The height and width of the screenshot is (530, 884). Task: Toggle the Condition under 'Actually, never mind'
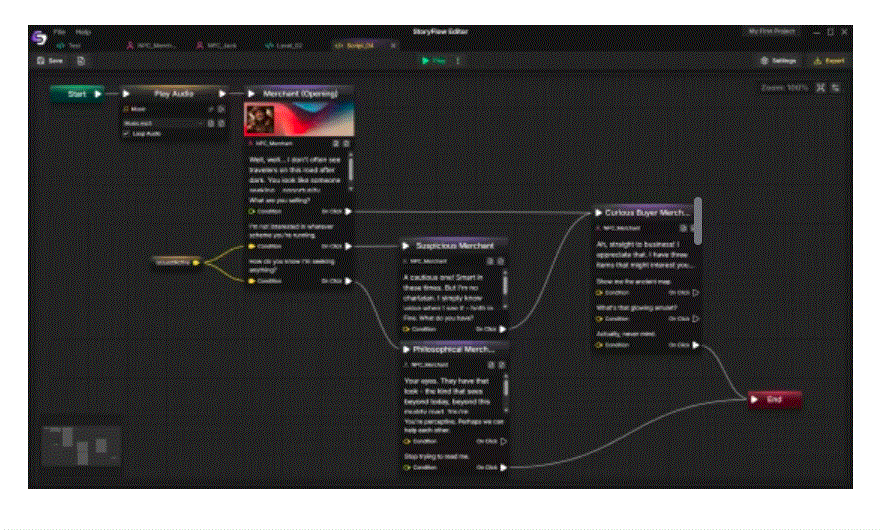[x=599, y=345]
